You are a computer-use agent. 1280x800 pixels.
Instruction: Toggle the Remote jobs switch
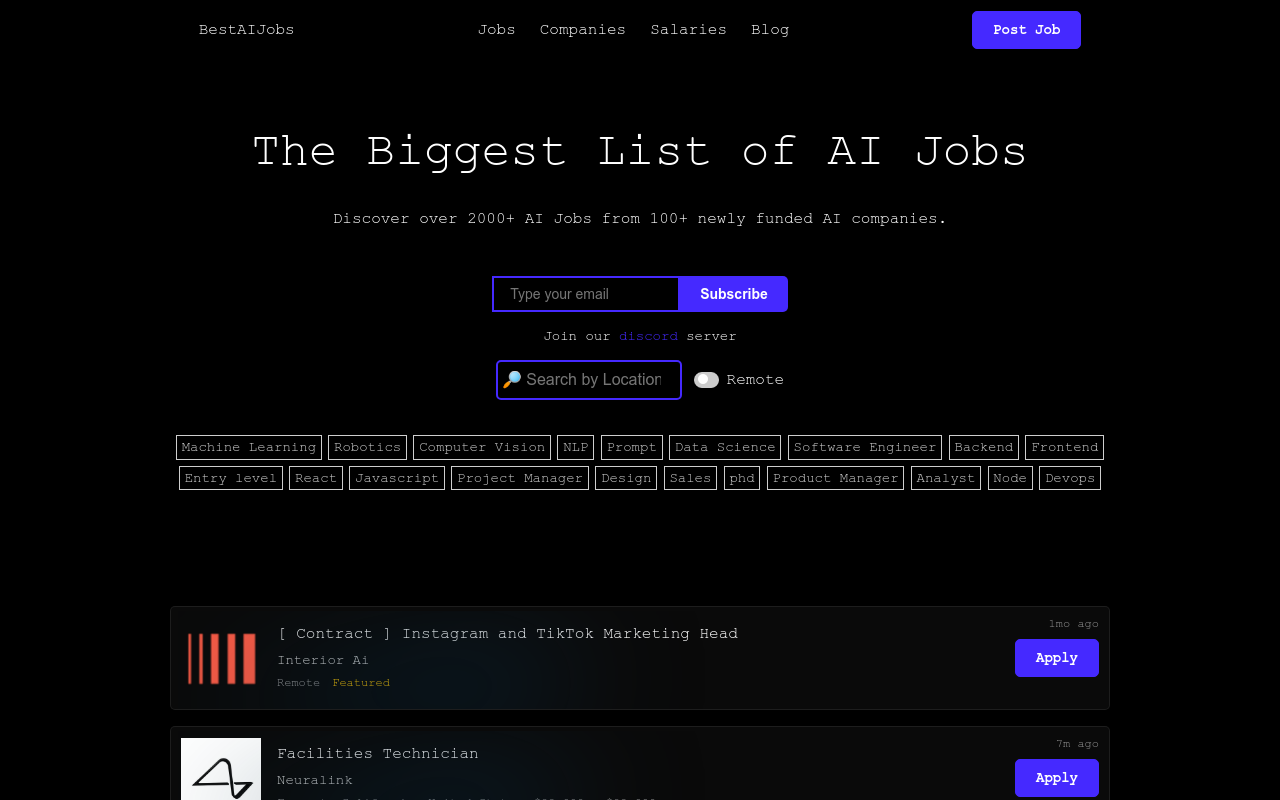tap(706, 380)
